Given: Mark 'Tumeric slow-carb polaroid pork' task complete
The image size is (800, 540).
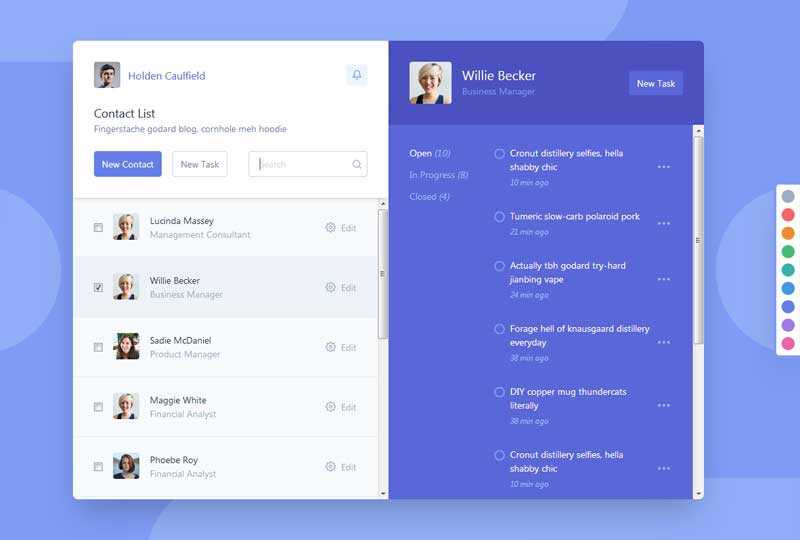Looking at the screenshot, I should pyautogui.click(x=500, y=217).
